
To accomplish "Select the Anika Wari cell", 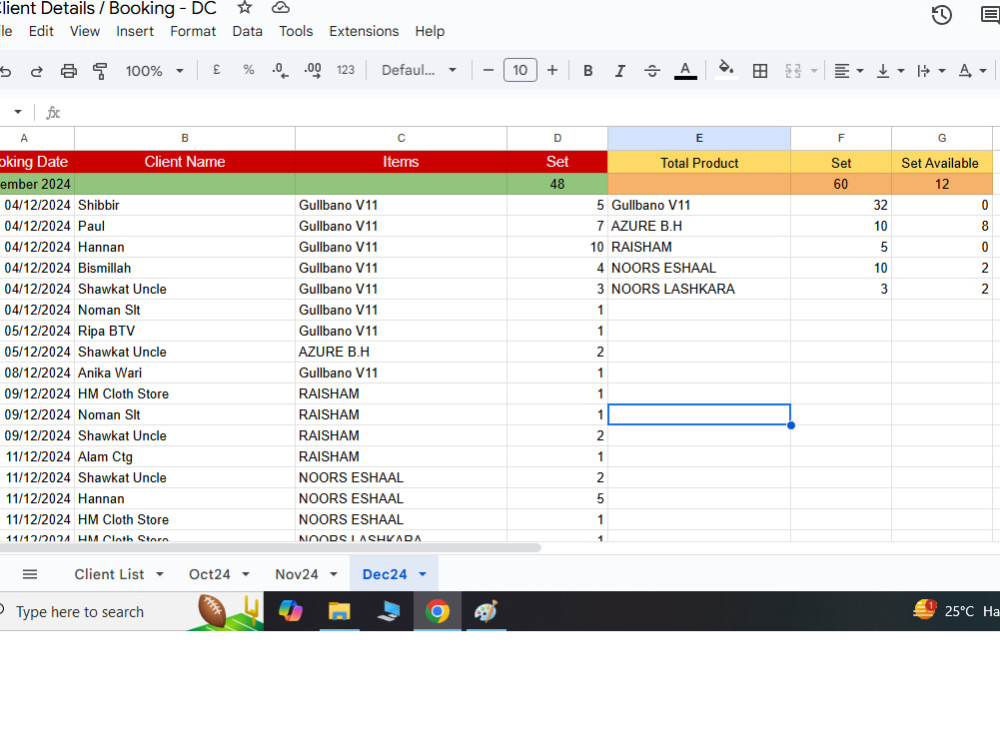I will (184, 372).
